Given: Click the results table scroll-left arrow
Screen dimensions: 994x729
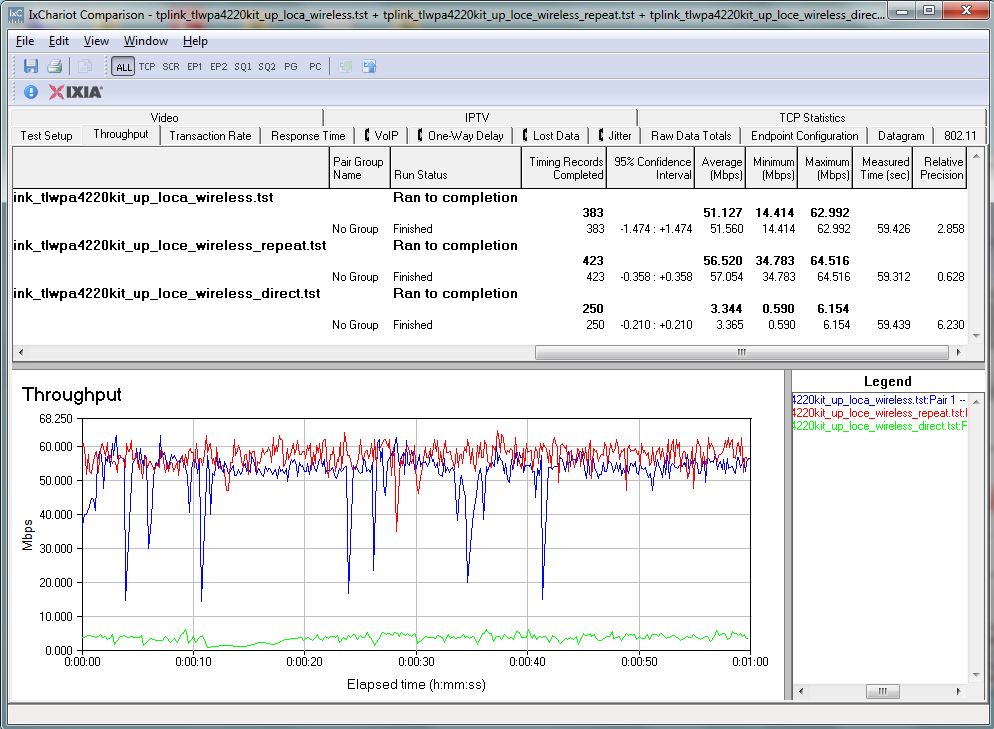Looking at the screenshot, I should pyautogui.click(x=21, y=352).
